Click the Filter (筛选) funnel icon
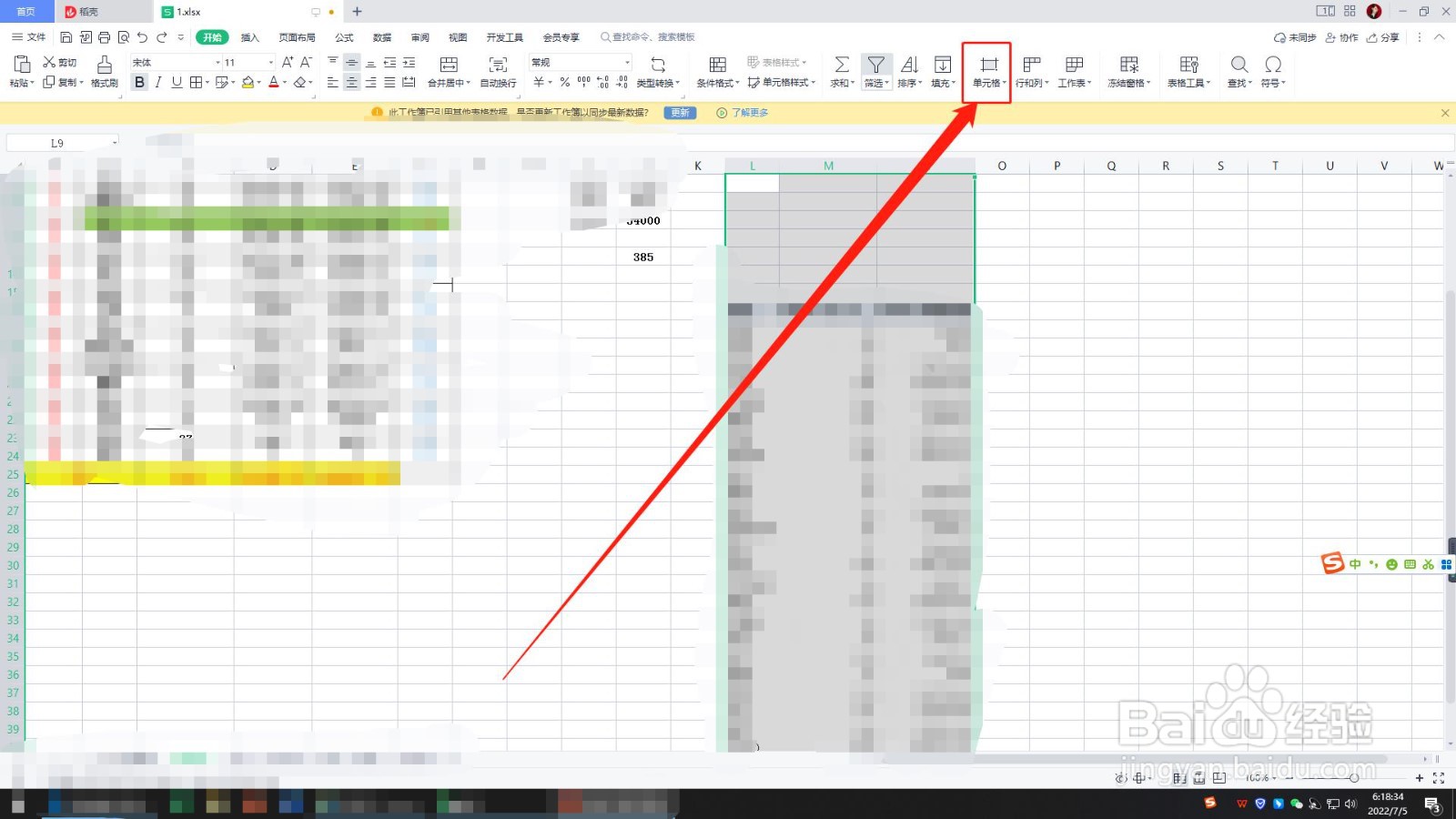Image resolution: width=1456 pixels, height=819 pixels. click(x=875, y=64)
